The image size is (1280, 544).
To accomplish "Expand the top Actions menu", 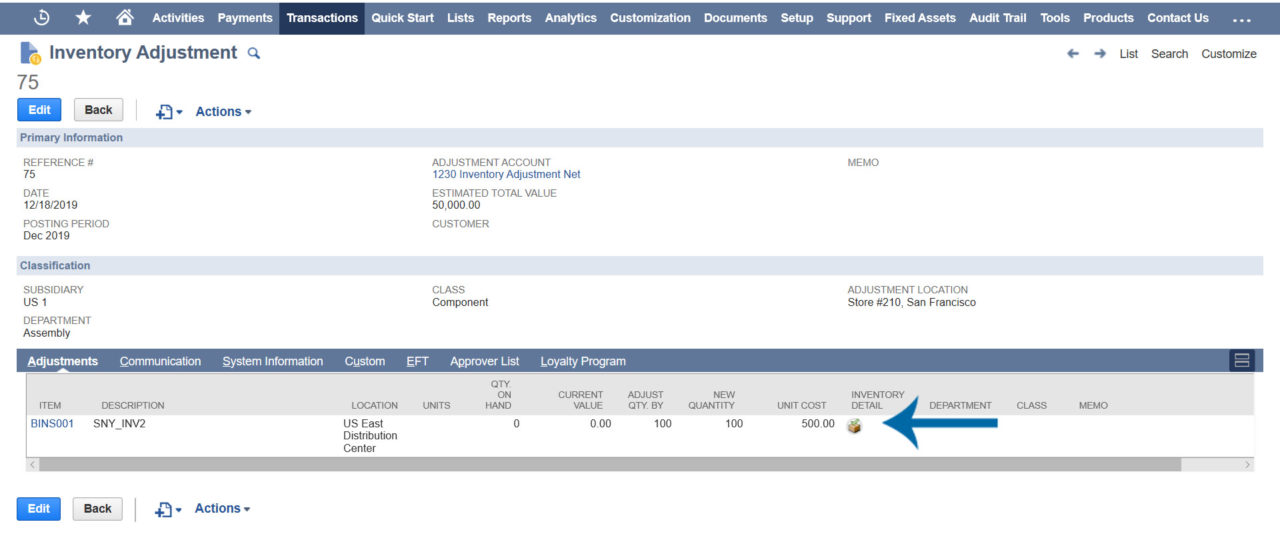I will pos(223,112).
